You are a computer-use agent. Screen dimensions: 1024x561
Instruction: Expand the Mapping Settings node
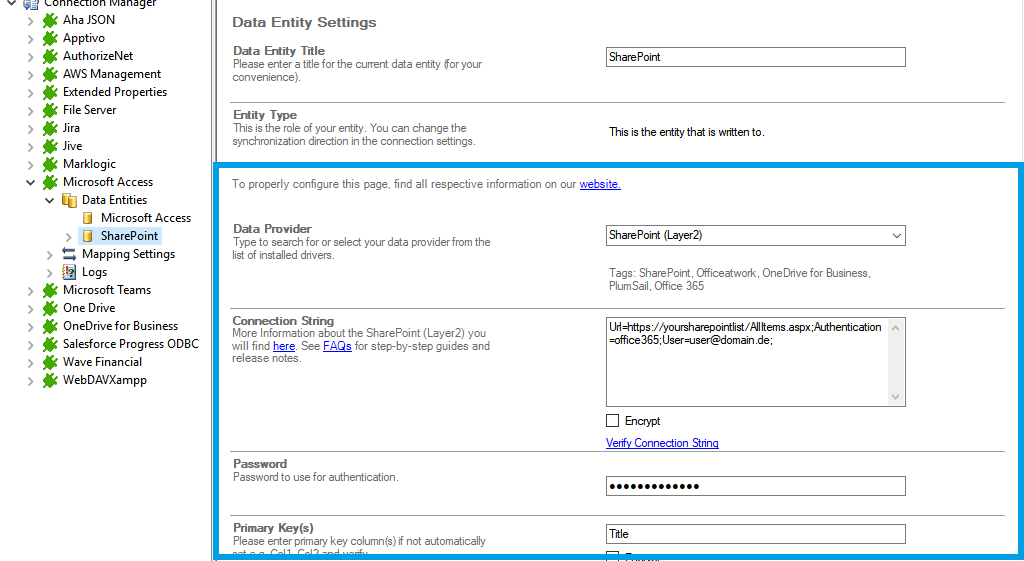tap(50, 254)
